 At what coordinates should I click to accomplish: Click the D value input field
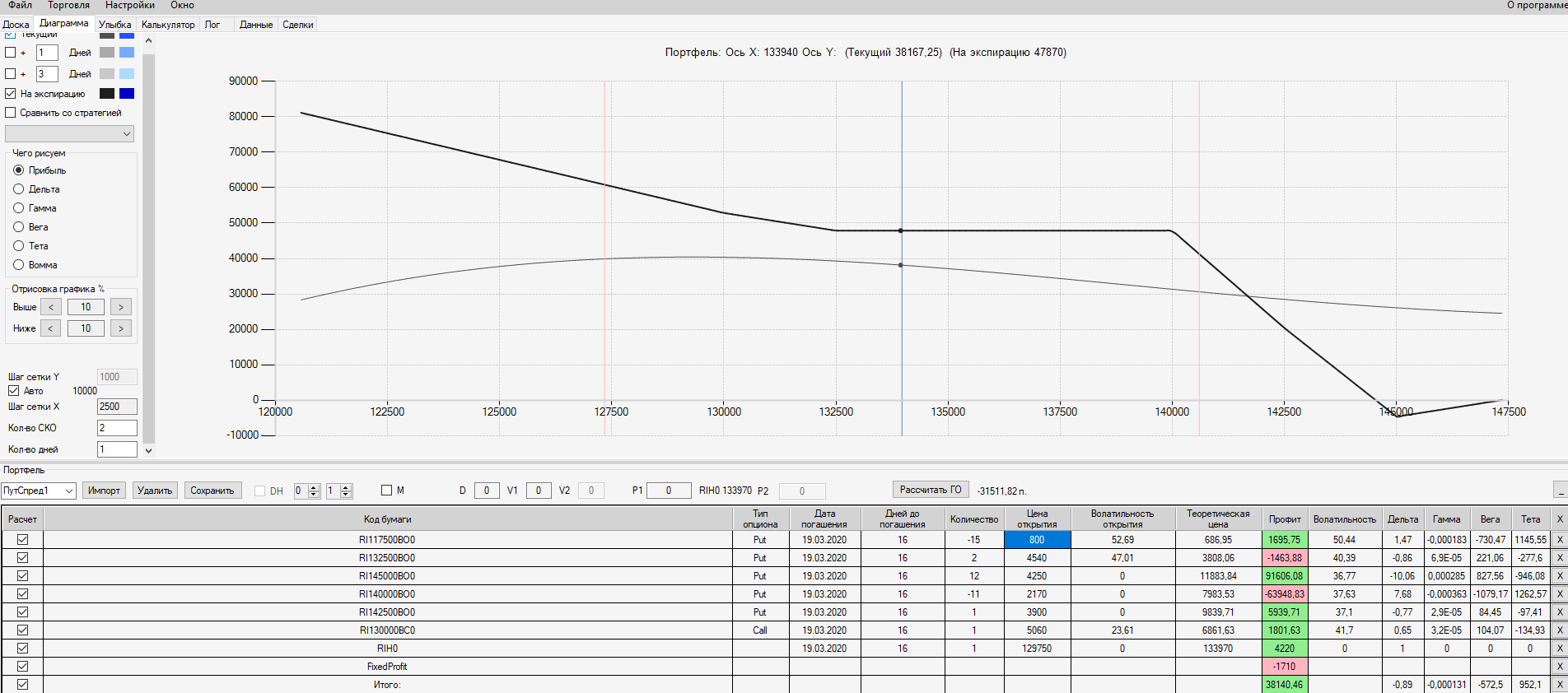tap(487, 491)
